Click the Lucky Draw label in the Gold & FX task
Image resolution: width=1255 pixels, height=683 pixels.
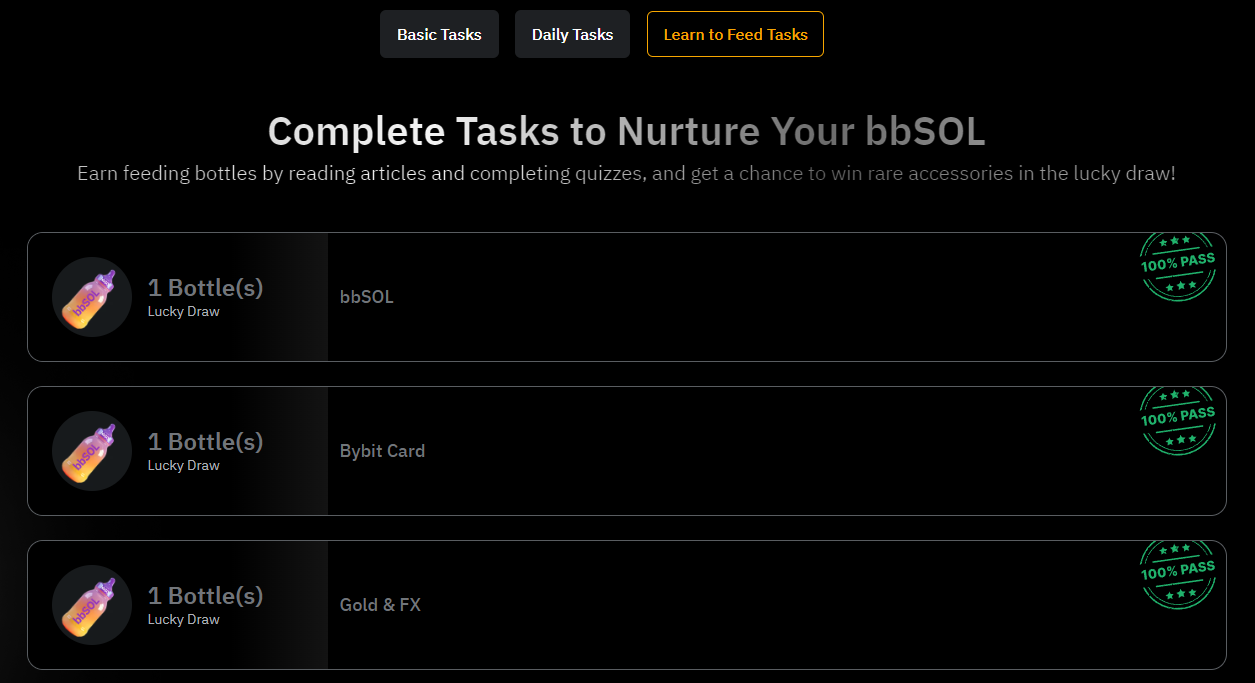click(x=184, y=620)
